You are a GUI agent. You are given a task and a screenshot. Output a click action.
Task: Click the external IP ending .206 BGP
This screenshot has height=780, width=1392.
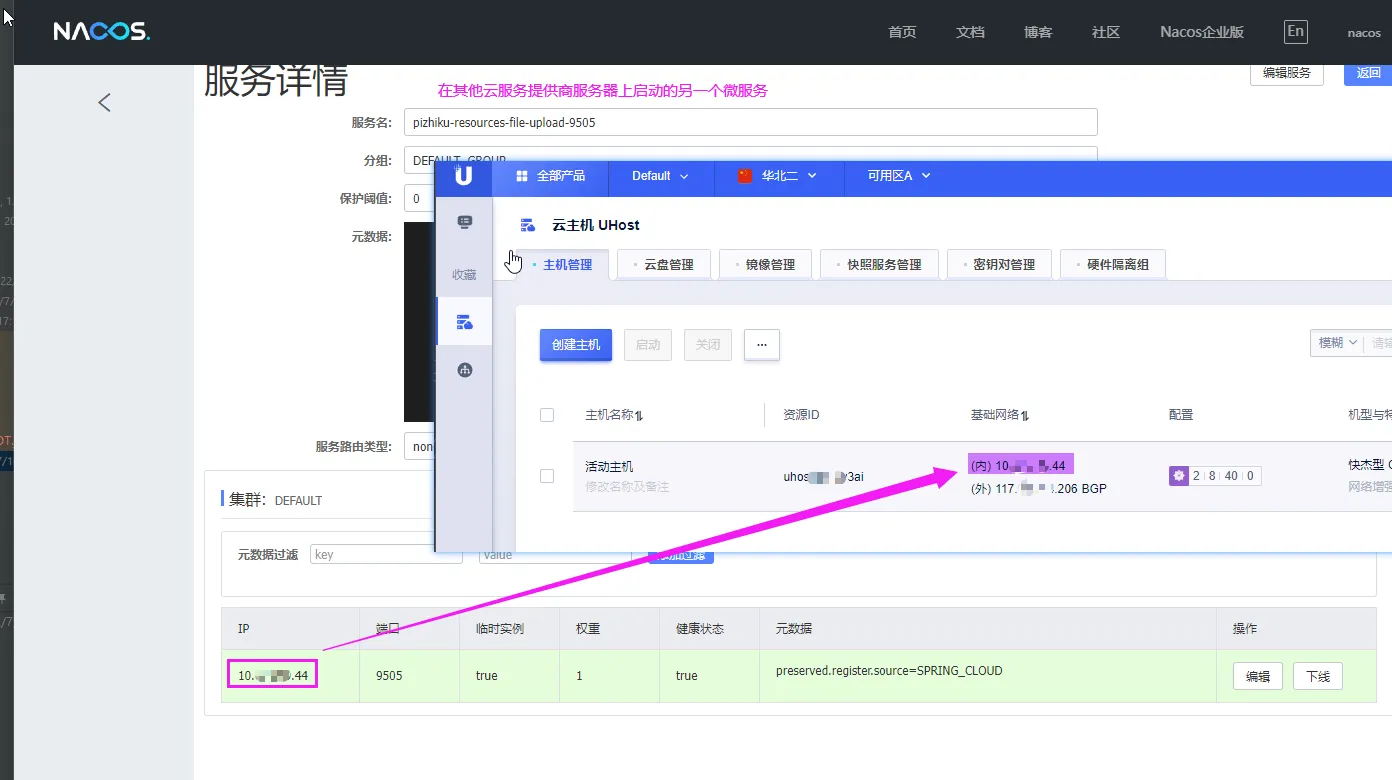pos(1039,489)
